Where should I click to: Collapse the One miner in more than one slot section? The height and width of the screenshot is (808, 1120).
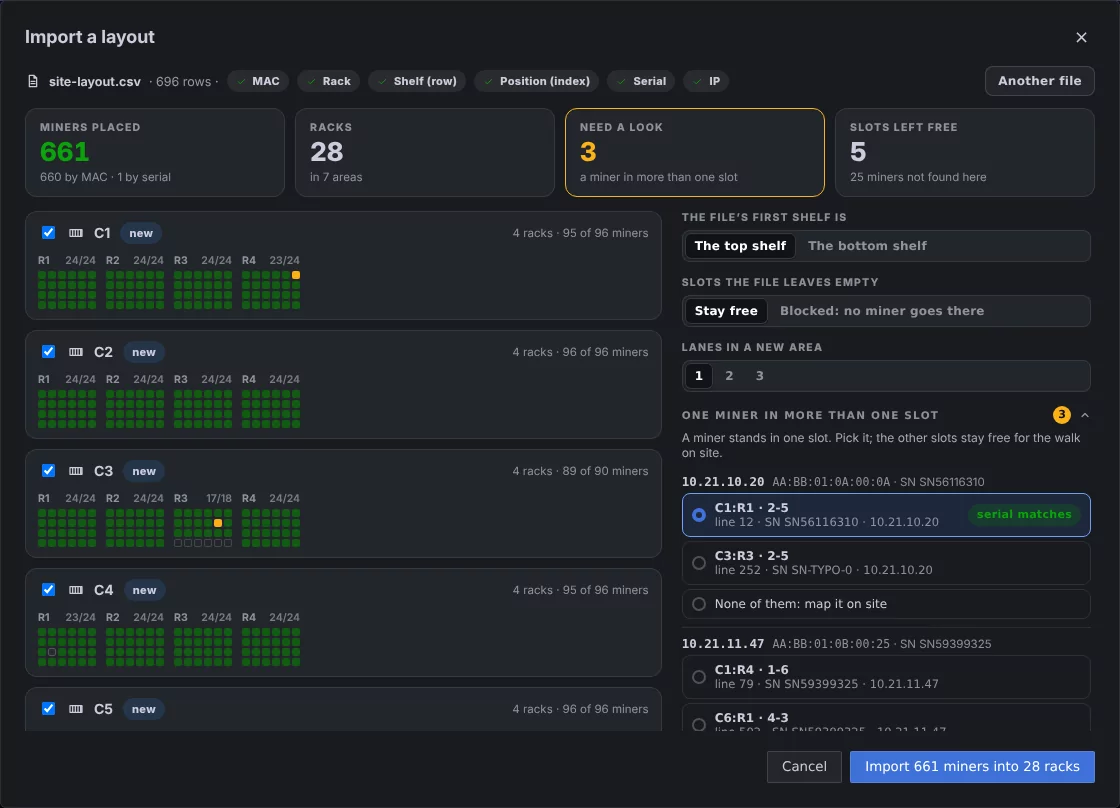(x=1085, y=415)
